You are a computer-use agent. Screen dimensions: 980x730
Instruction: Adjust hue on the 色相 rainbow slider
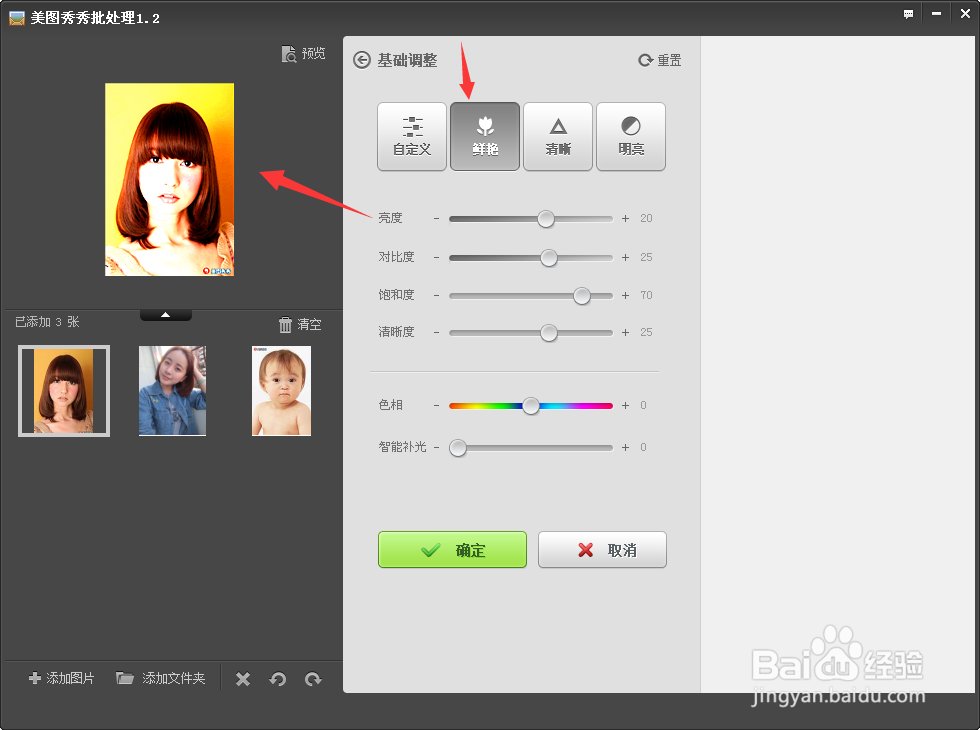point(530,405)
